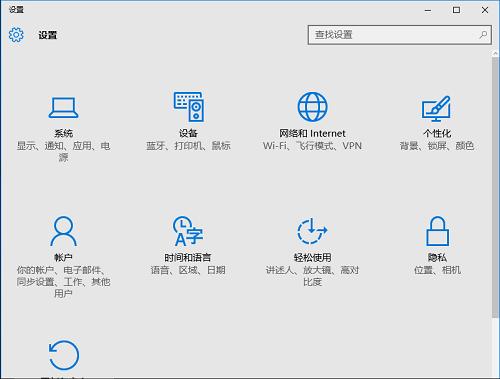Viewport: 500px width, 379px height.
Task: Open the 隐私 padlock icon
Action: 437,231
